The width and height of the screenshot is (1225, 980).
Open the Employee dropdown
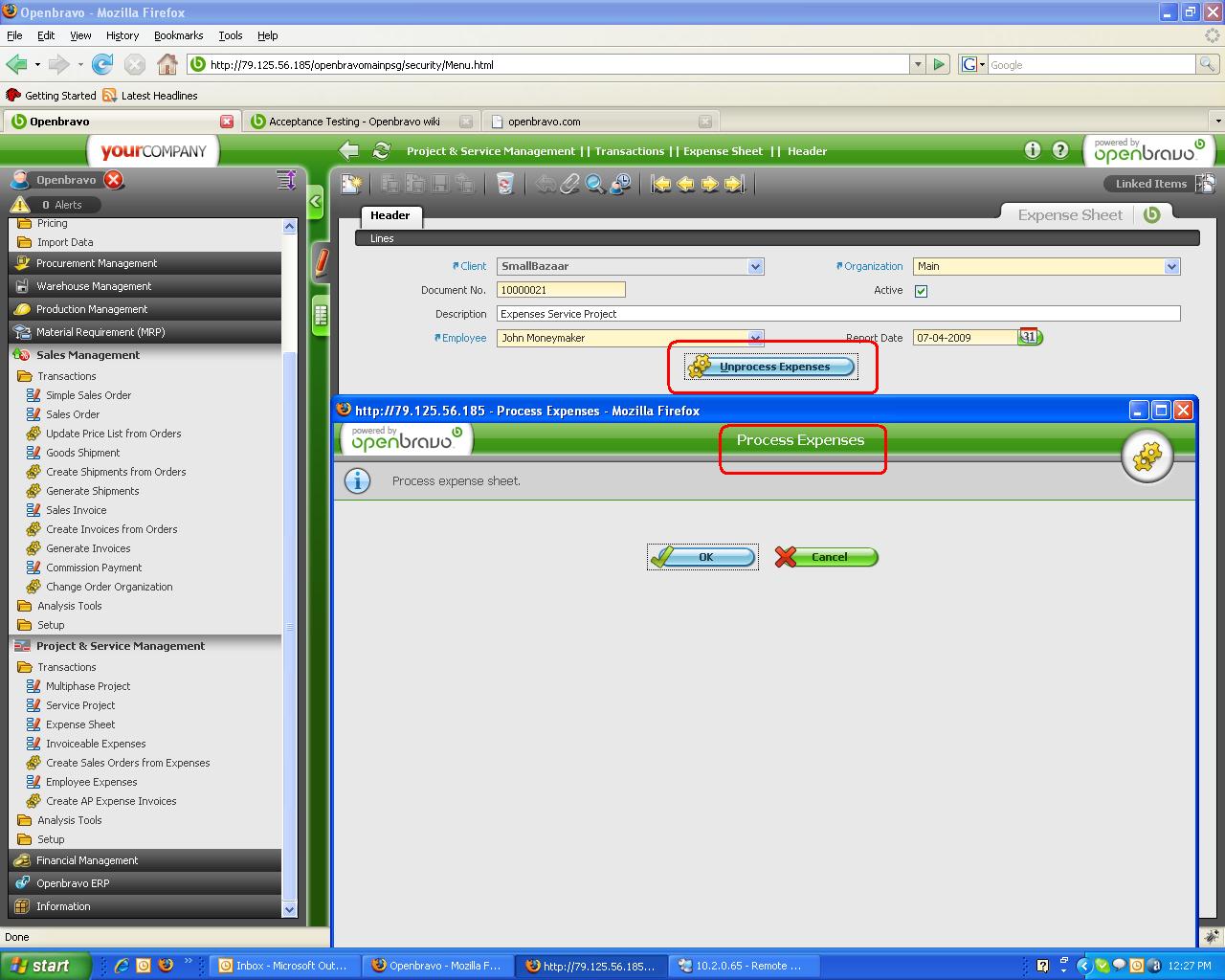pos(755,337)
